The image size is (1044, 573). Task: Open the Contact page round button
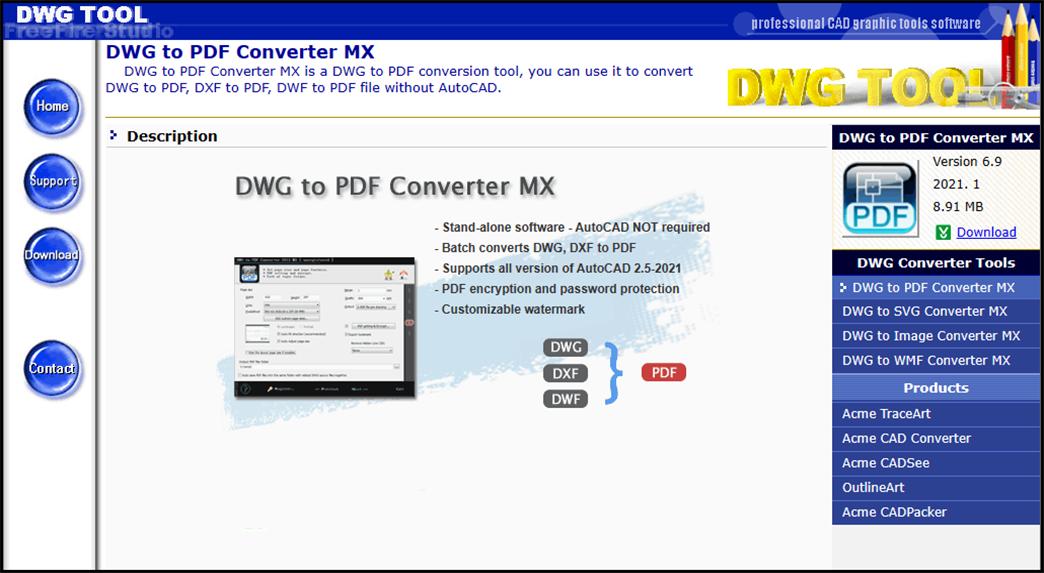coord(52,368)
